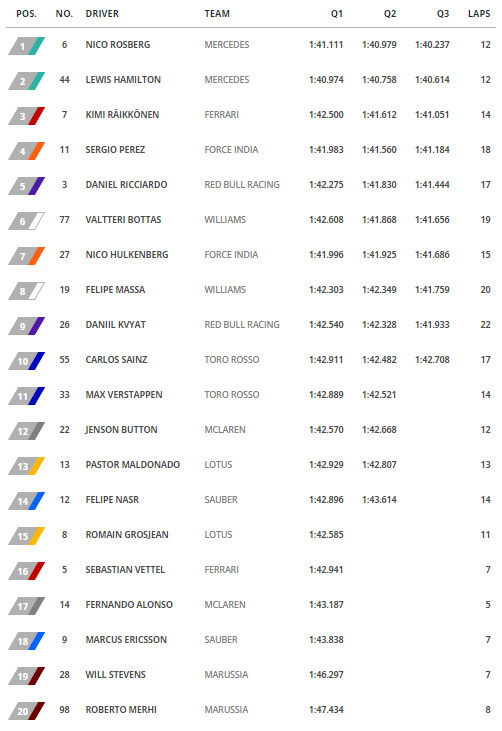Select driver name Nico Rosberg
This screenshot has width=502, height=731.
point(118,45)
